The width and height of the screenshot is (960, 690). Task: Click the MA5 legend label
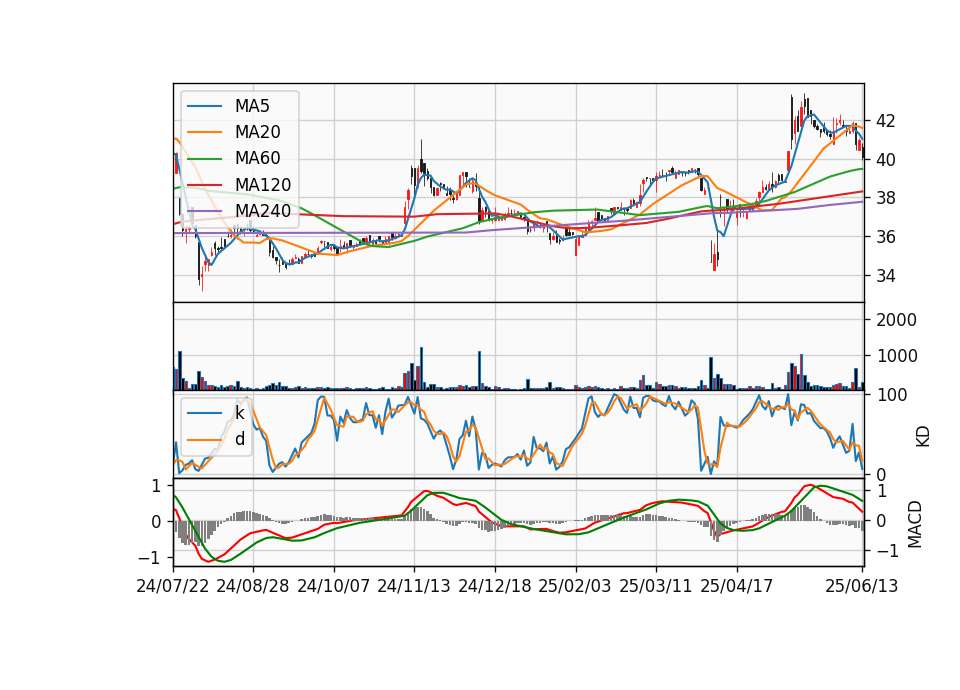(252, 106)
